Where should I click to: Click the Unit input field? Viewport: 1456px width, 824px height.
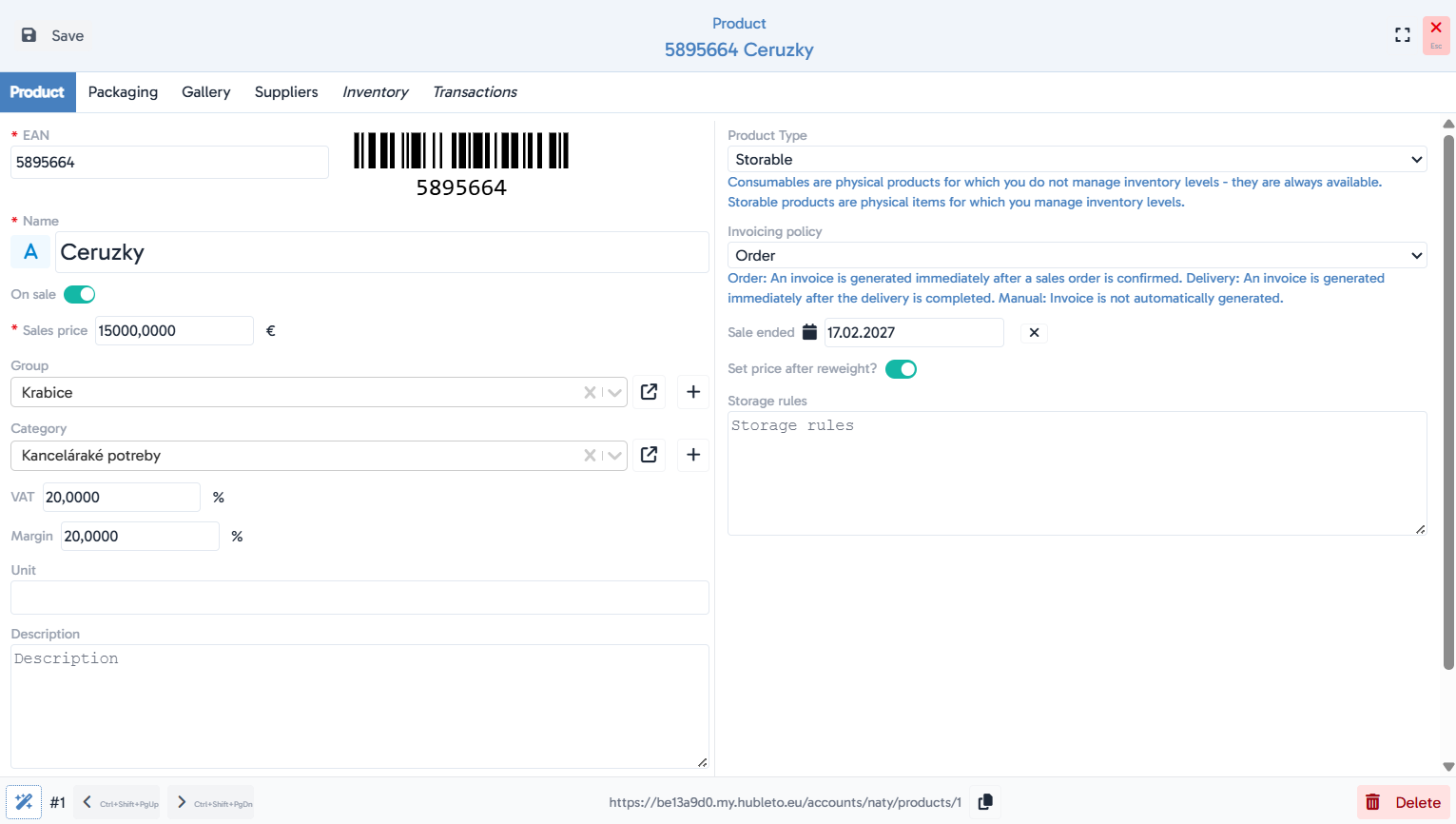(359, 598)
